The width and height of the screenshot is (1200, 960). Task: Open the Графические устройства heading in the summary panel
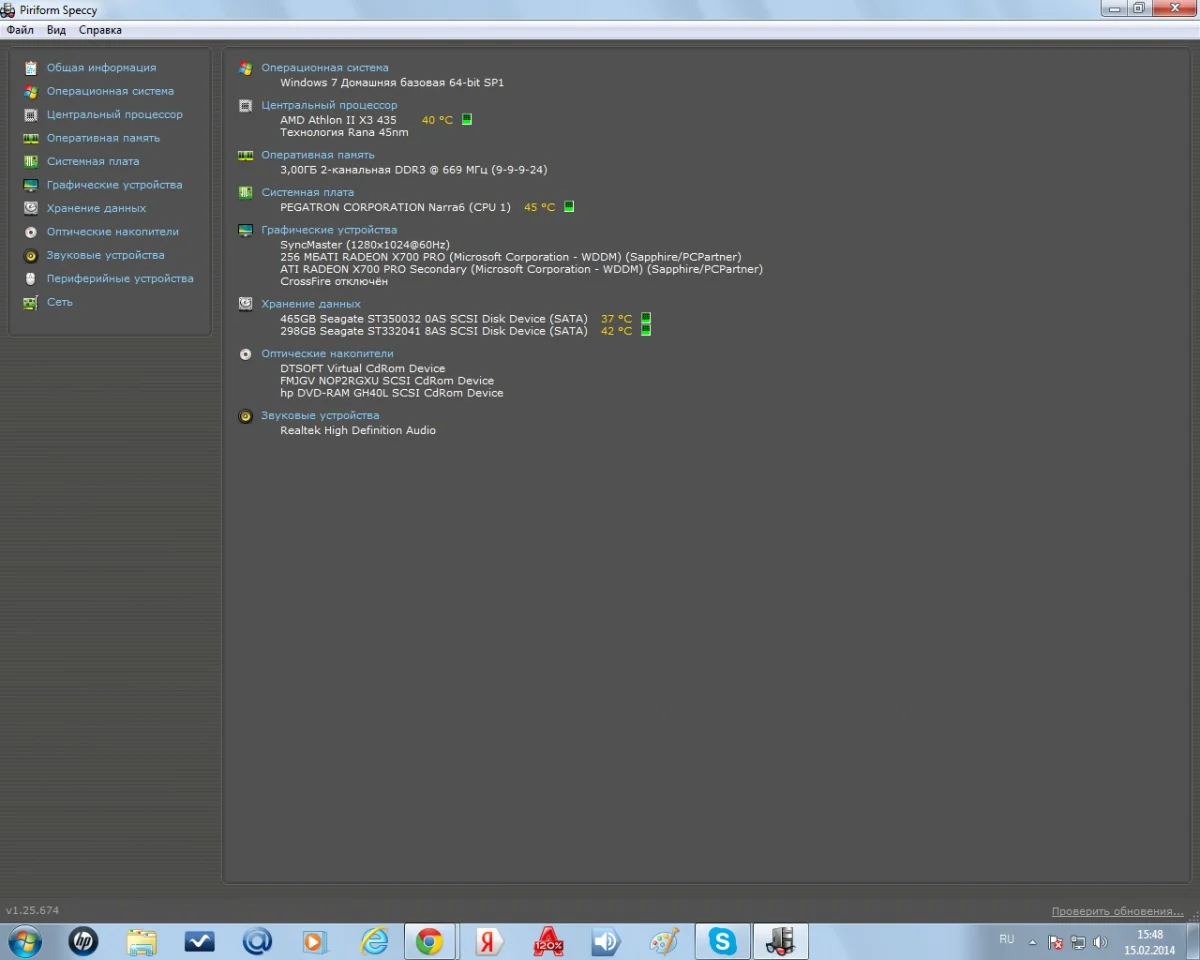tap(329, 230)
